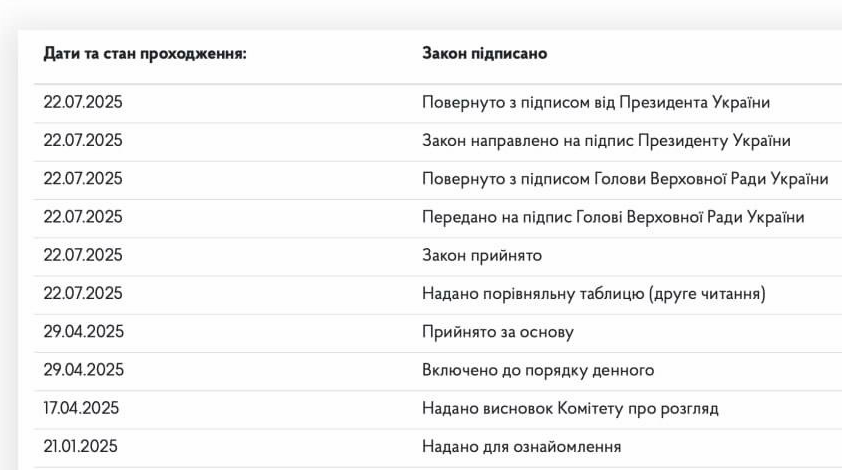Select date 22.07.2025 beside 'Повернуто з підписом від Президента'
Viewport: 842px width, 470px height.
83,102
